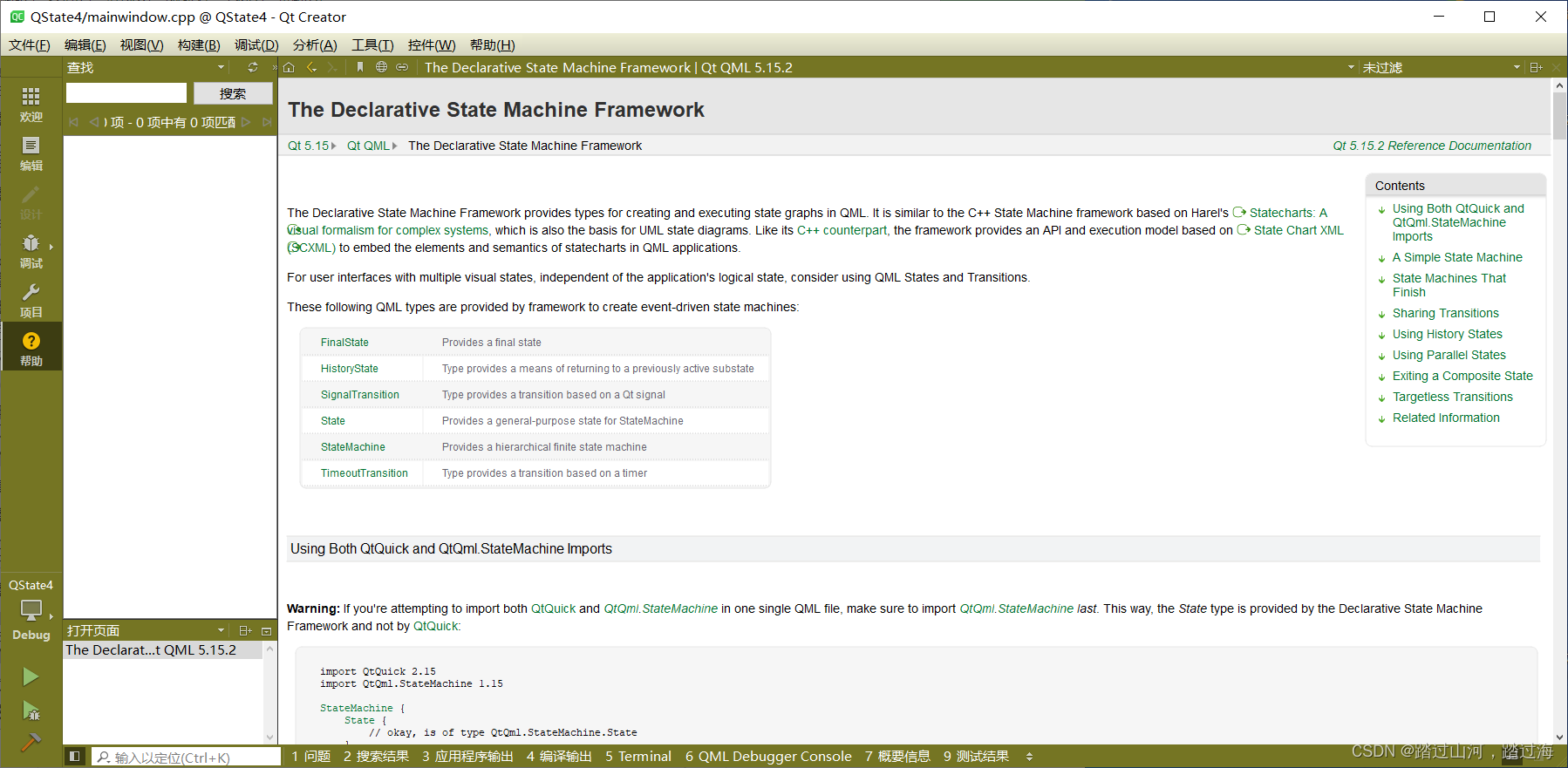Jump to Targetless Transitions in Contents
Viewport: 1568px width, 768px height.
[1452, 397]
